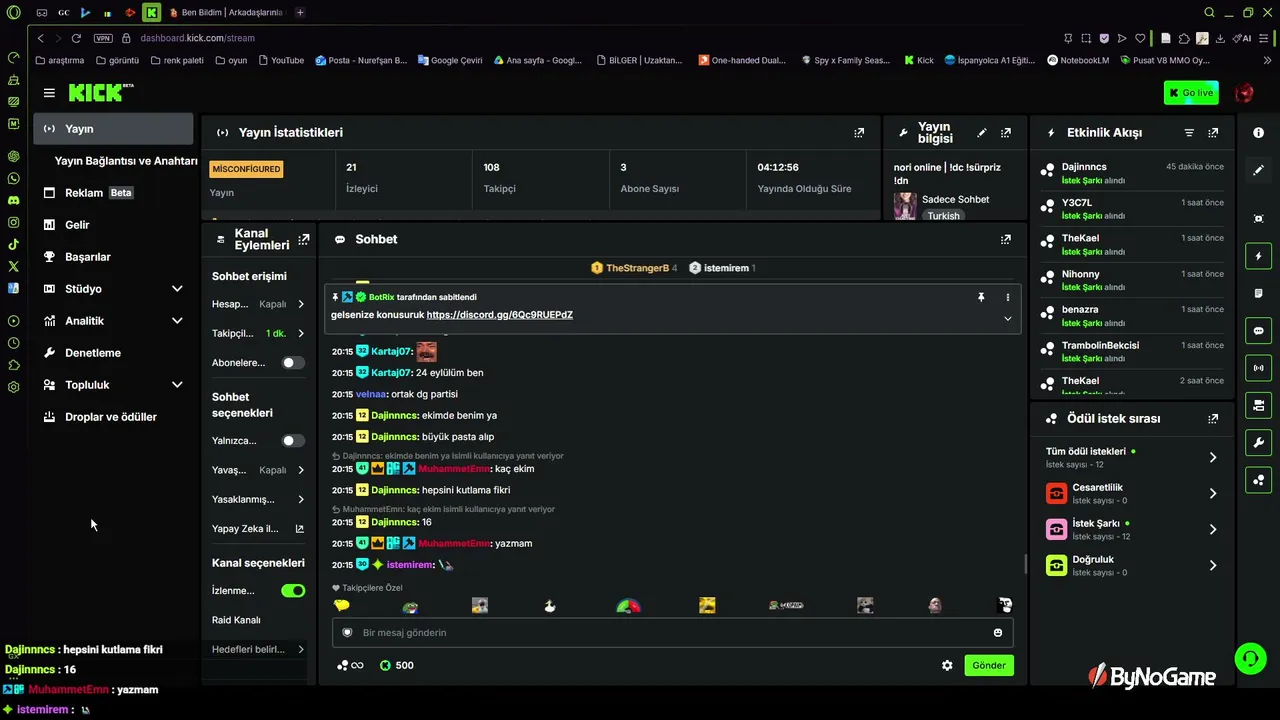1280x720 pixels.
Task: Open Denetleme in the sidebar
Action: click(x=113, y=353)
